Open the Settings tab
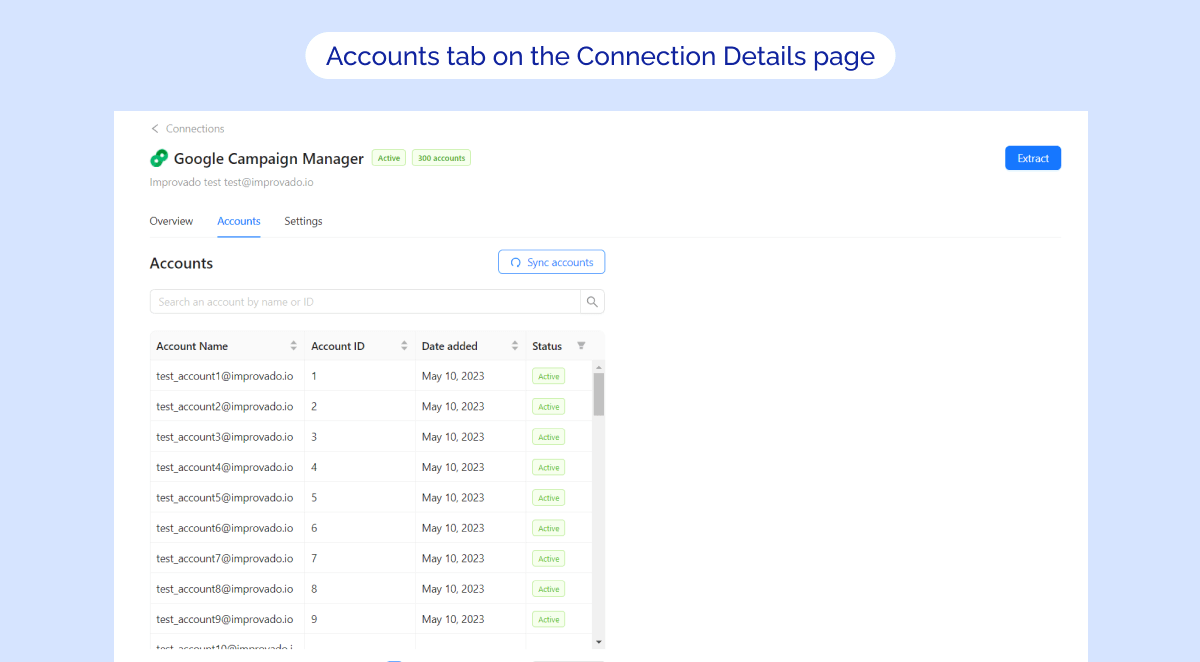This screenshot has width=1200, height=662. tap(303, 221)
